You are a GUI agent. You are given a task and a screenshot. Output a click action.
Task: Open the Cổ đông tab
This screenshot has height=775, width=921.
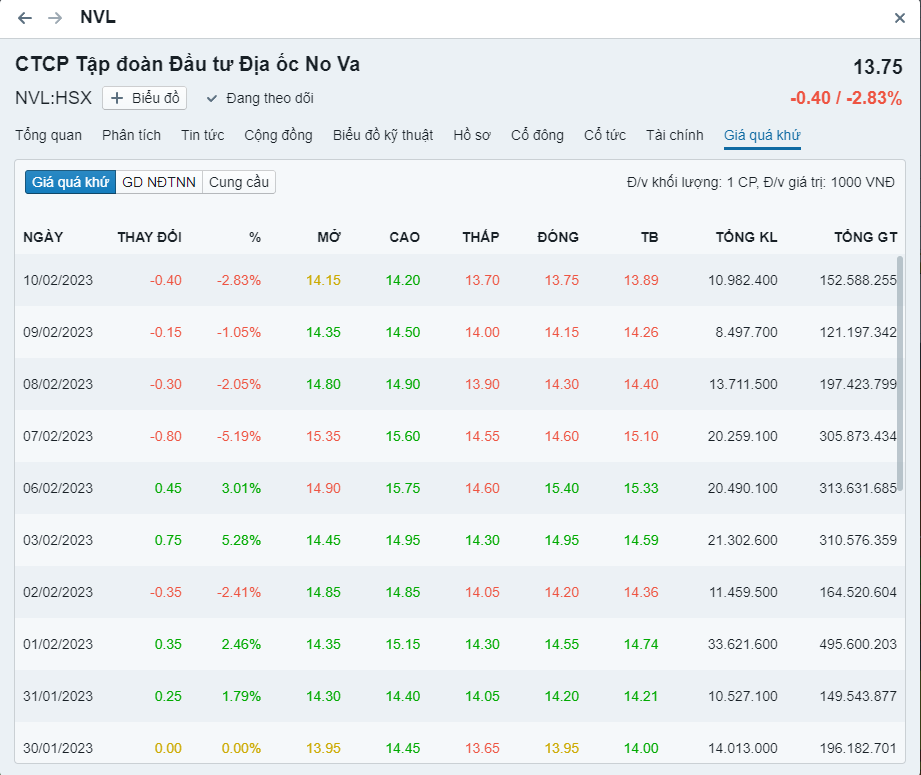(x=537, y=135)
